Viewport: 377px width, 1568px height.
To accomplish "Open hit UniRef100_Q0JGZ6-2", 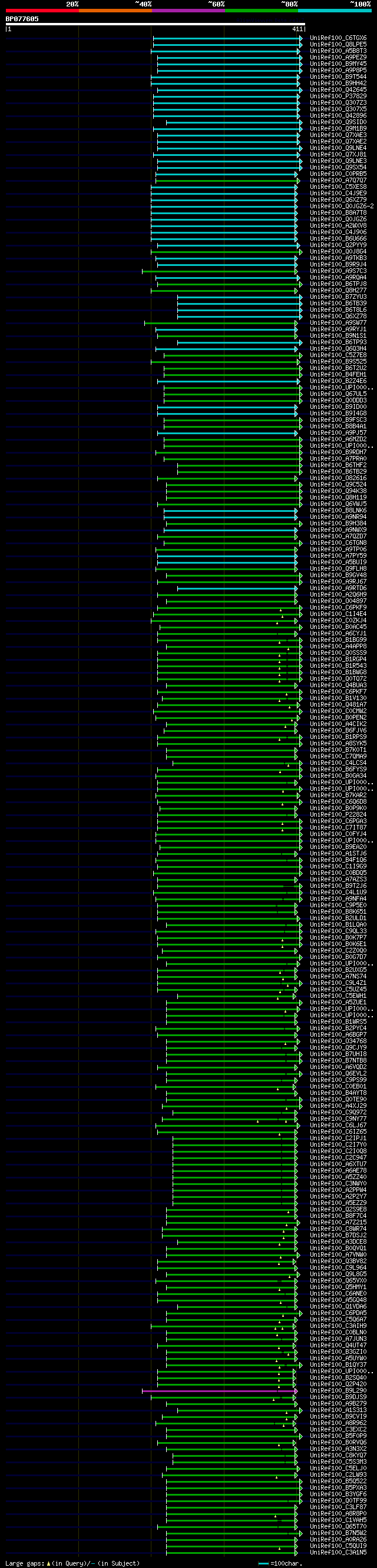I will [x=342, y=207].
